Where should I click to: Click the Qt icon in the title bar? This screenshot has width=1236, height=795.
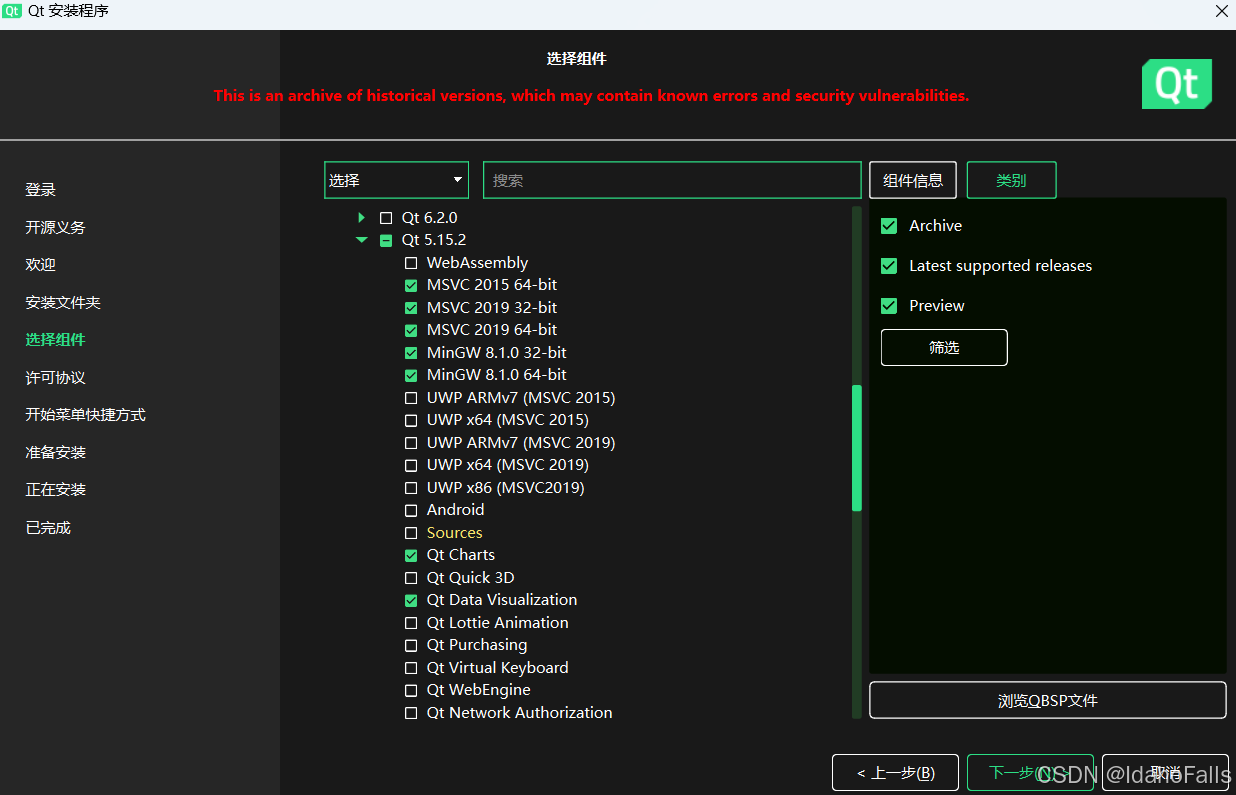(x=12, y=12)
